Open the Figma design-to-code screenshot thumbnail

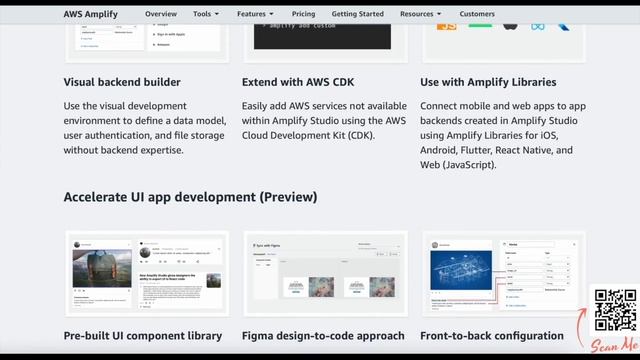[325, 274]
